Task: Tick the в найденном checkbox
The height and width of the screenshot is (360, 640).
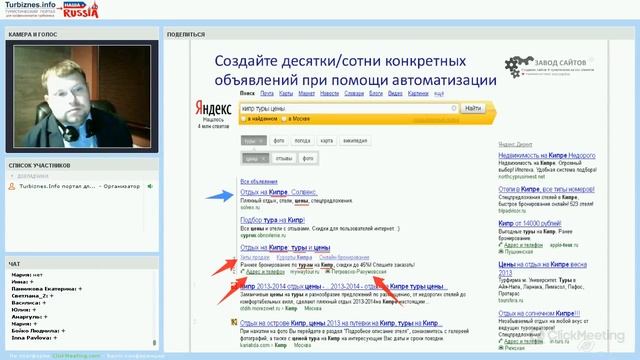Action: [x=244, y=119]
